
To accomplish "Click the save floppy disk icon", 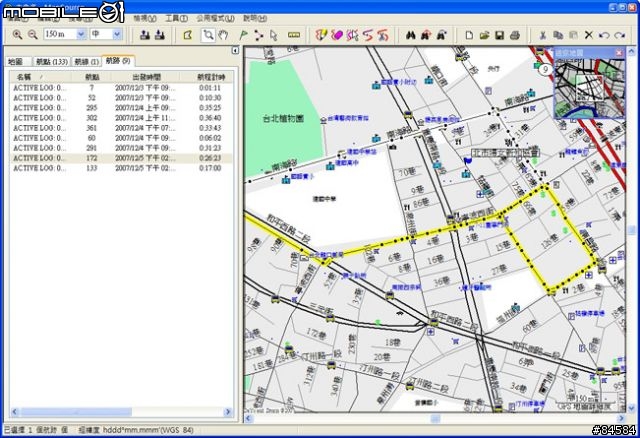I will (x=500, y=35).
